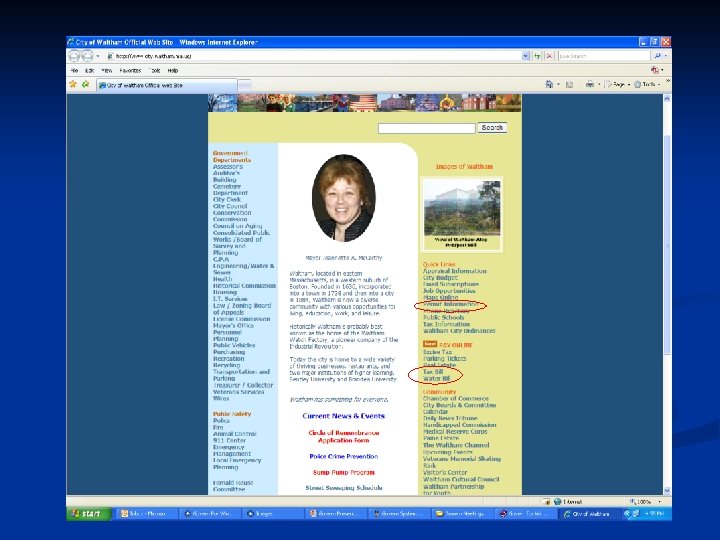This screenshot has height=540, width=720.
Task: Open the Street Sweeping Schedule link
Action: point(343,488)
